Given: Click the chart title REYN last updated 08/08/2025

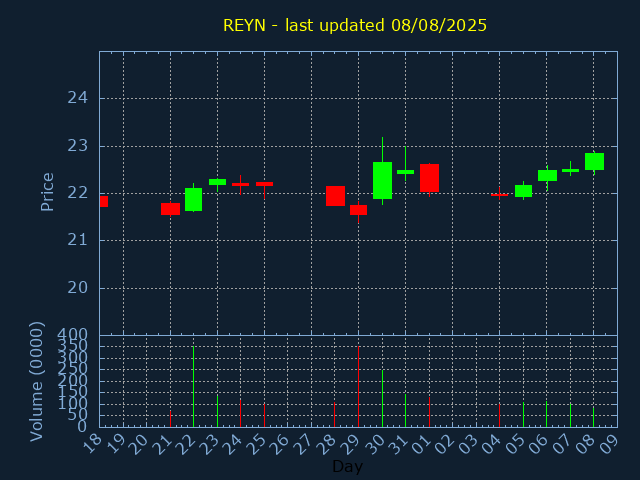Looking at the screenshot, I should (x=355, y=25).
